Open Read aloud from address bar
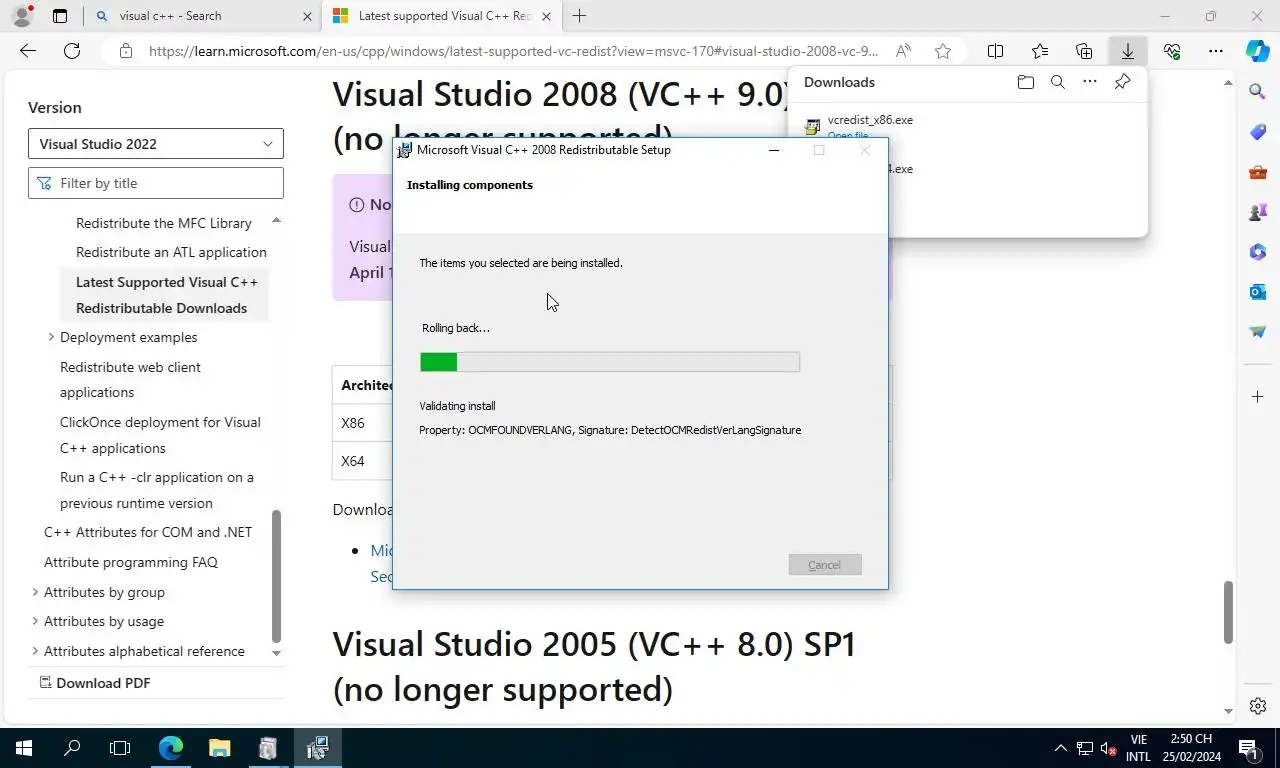The image size is (1280, 768). pos(903,51)
